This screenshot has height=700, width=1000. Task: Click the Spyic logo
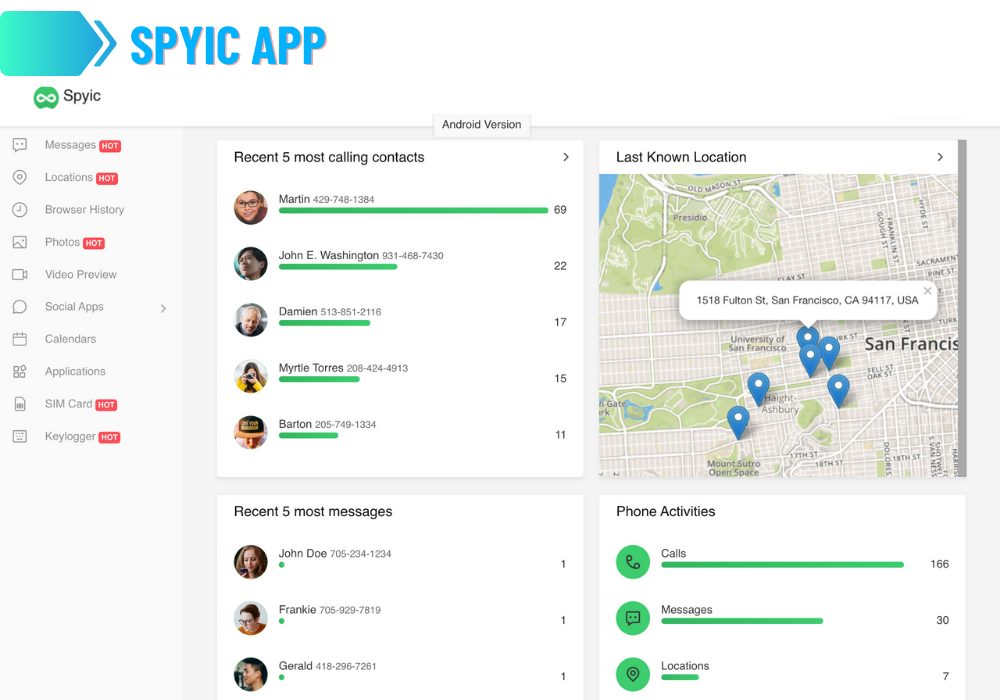[x=67, y=96]
